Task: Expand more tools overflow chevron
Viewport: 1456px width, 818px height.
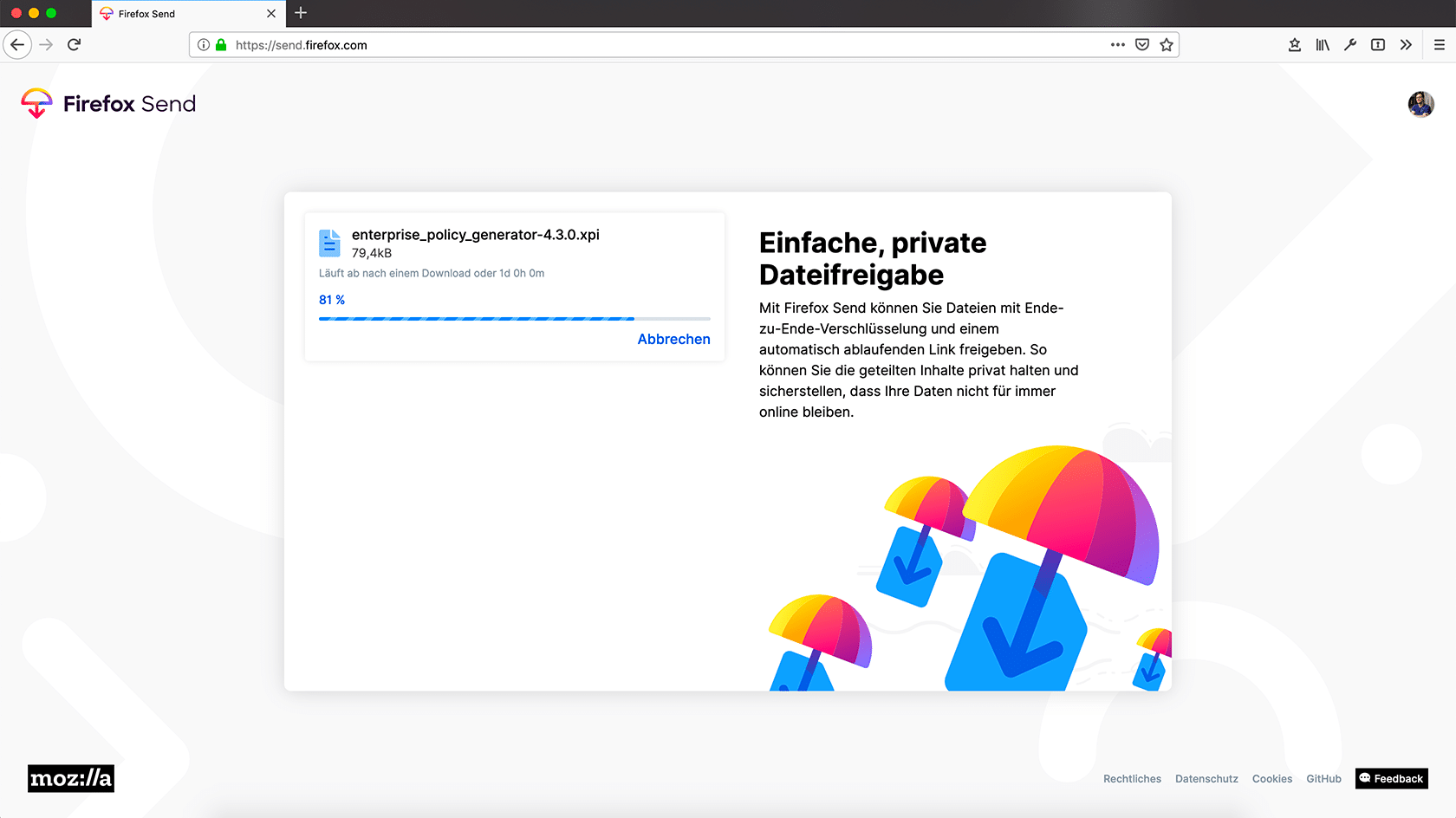Action: click(x=1406, y=45)
